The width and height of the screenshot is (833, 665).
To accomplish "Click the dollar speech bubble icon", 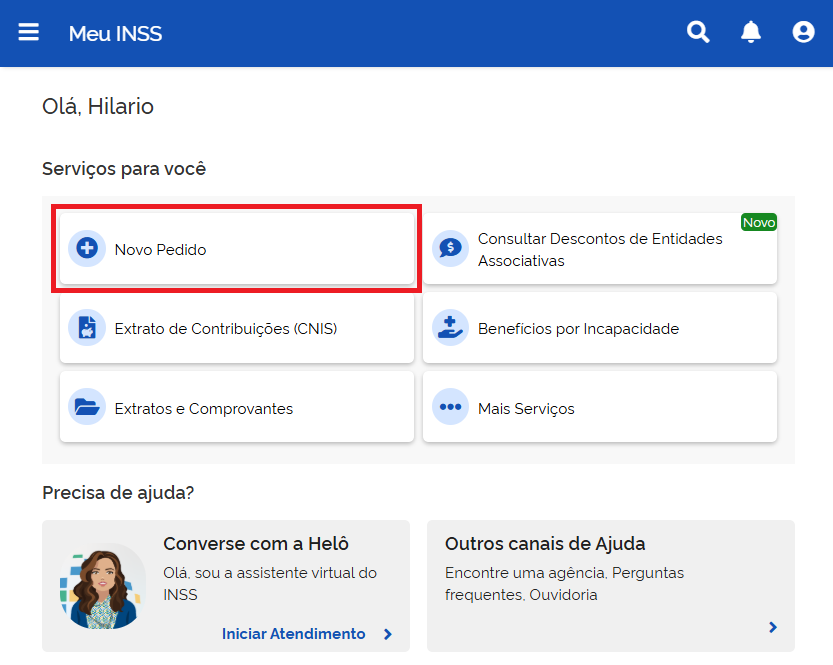I will [450, 248].
